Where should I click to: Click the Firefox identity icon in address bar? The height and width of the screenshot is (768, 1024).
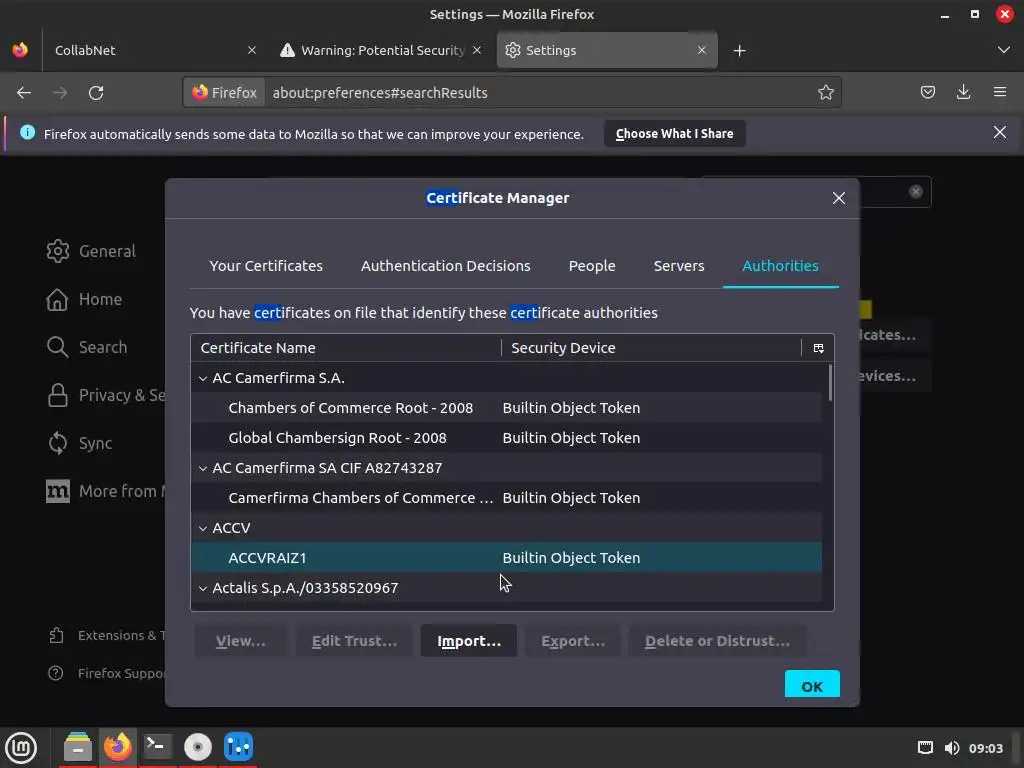coord(224,93)
